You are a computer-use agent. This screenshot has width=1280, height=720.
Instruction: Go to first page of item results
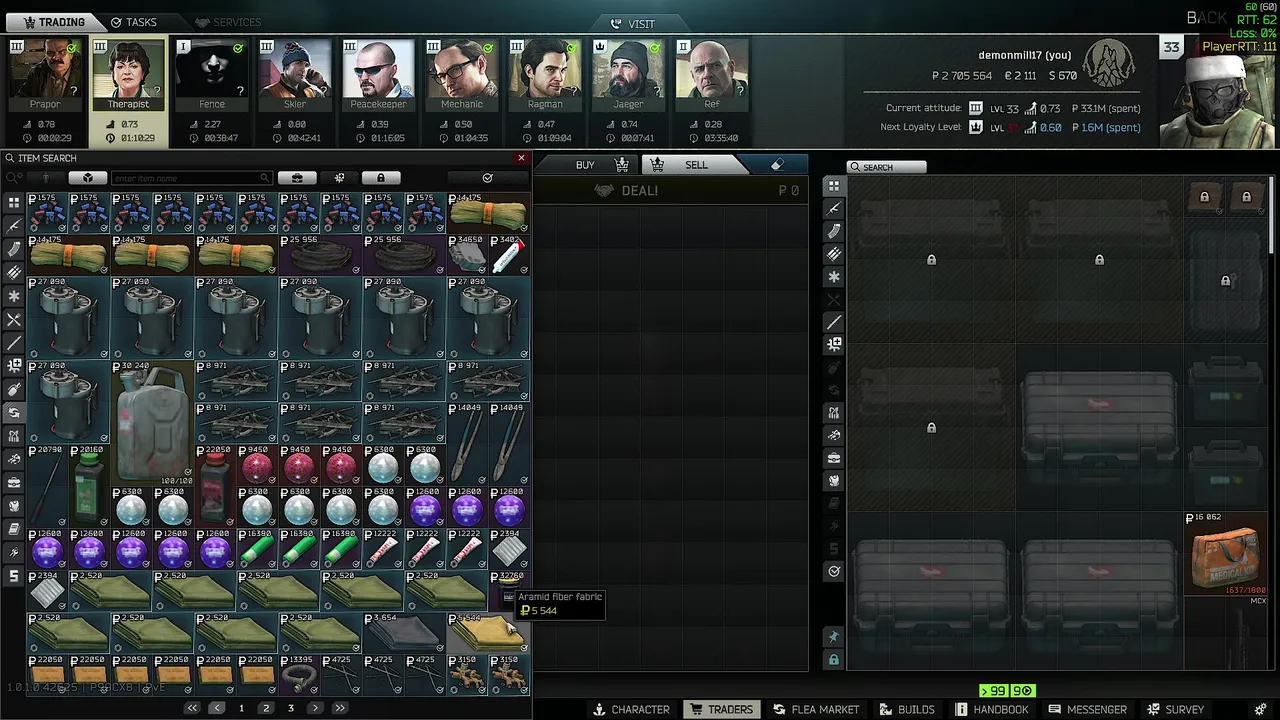[192, 708]
